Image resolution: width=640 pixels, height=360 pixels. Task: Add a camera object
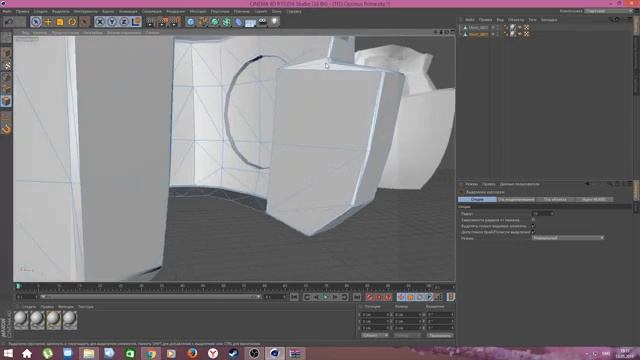(262, 22)
